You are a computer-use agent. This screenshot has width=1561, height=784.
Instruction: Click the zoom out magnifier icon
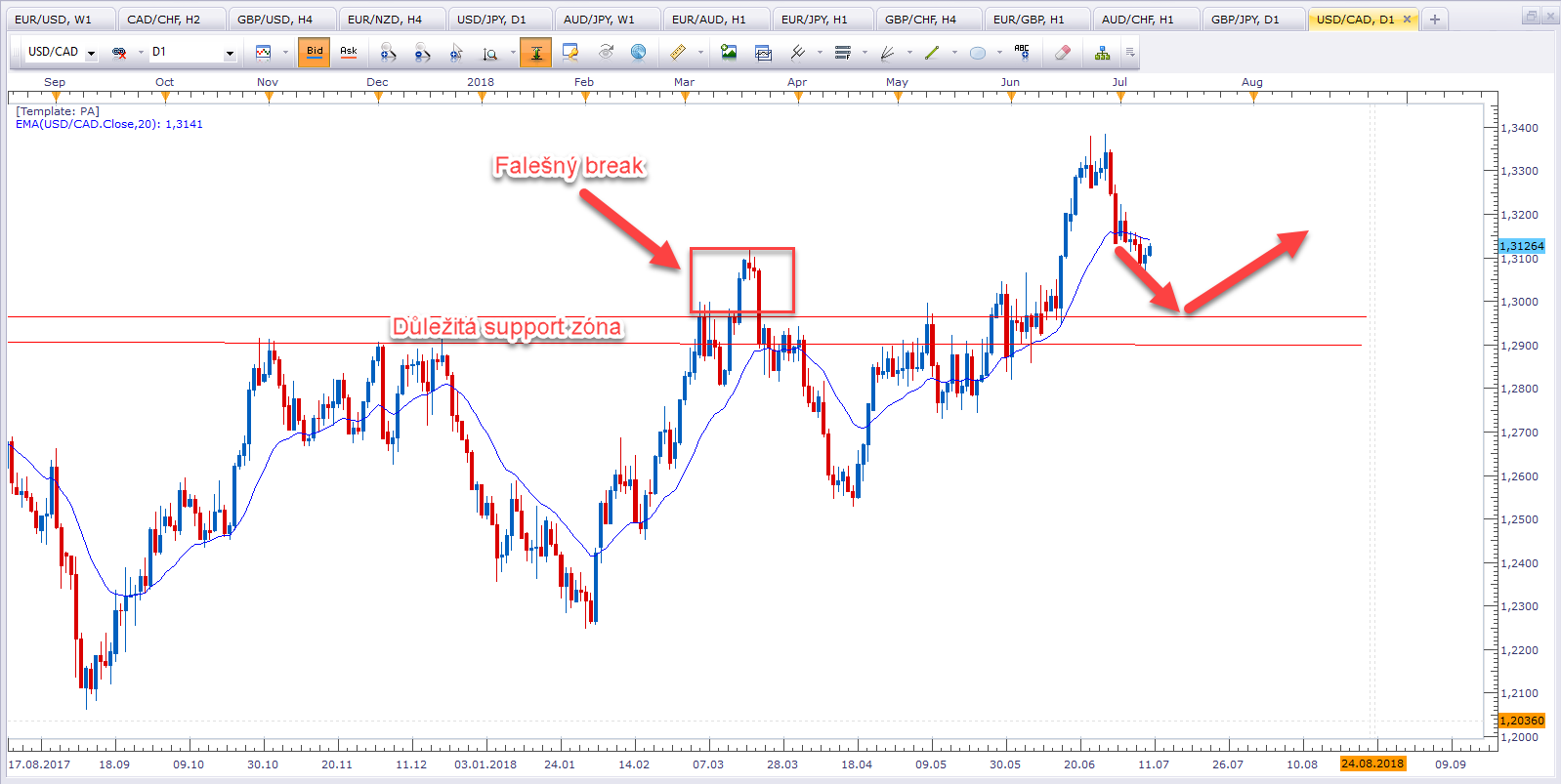pyautogui.click(x=422, y=53)
